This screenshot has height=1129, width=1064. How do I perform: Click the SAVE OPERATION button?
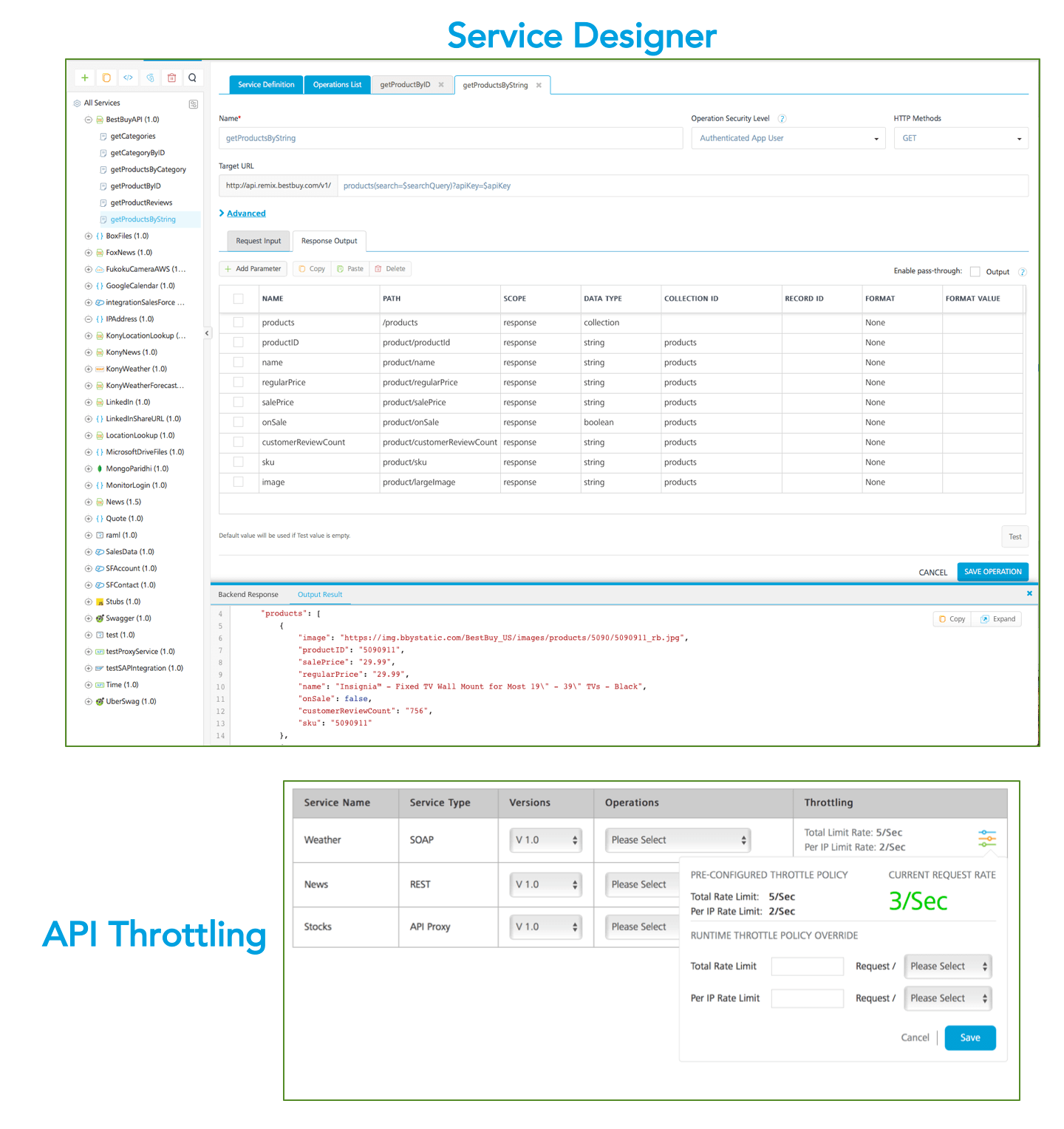click(992, 572)
